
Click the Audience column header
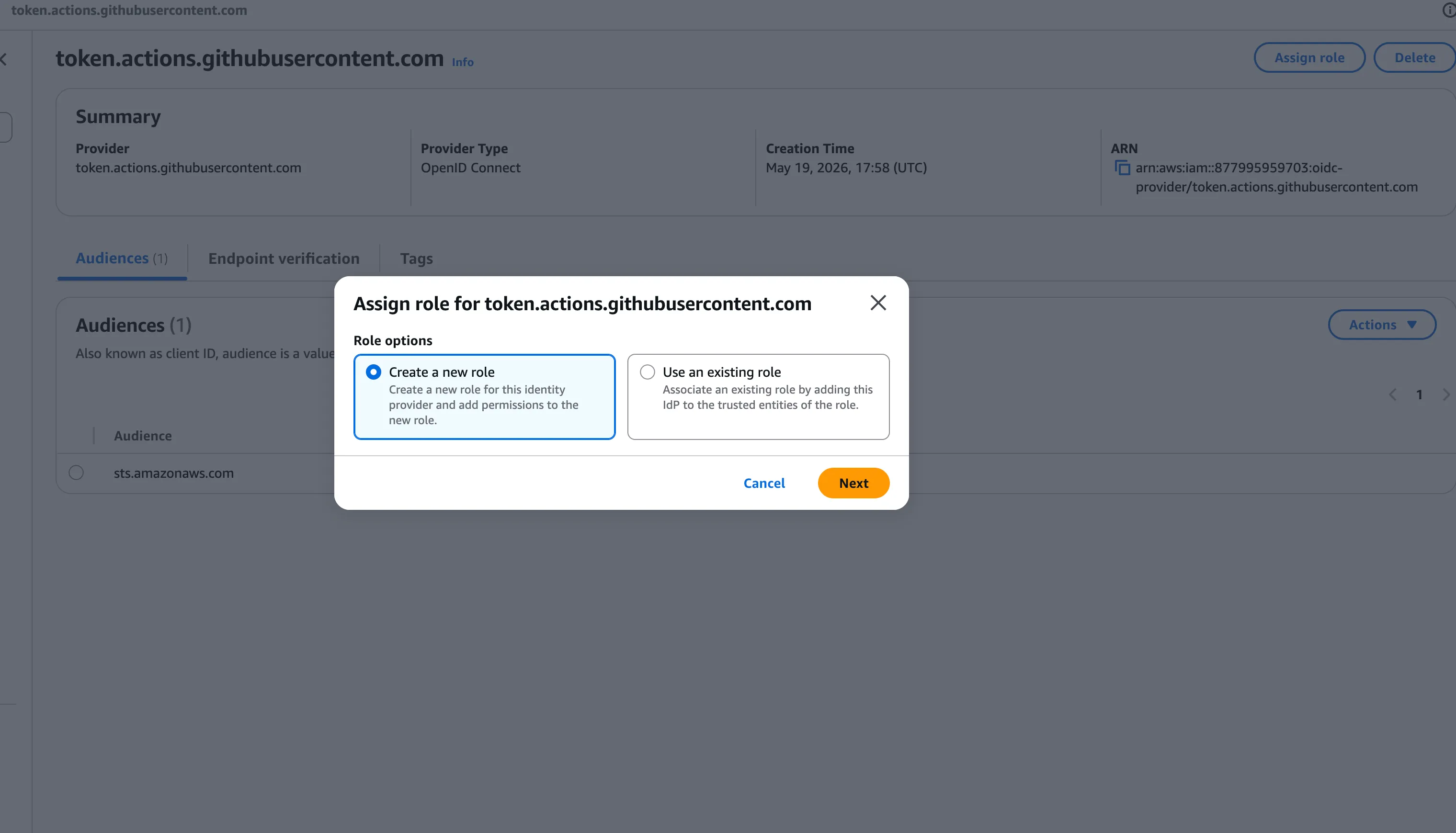click(x=143, y=435)
